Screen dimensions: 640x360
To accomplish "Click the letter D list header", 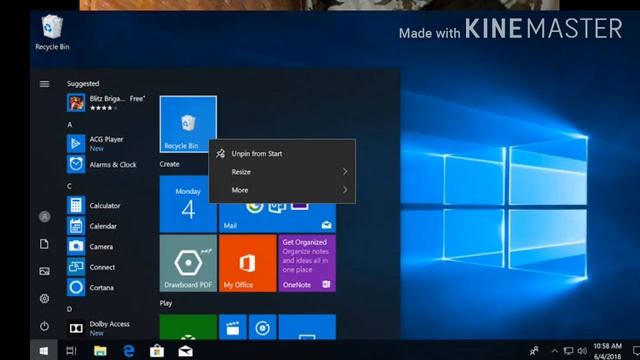I will point(69,309).
